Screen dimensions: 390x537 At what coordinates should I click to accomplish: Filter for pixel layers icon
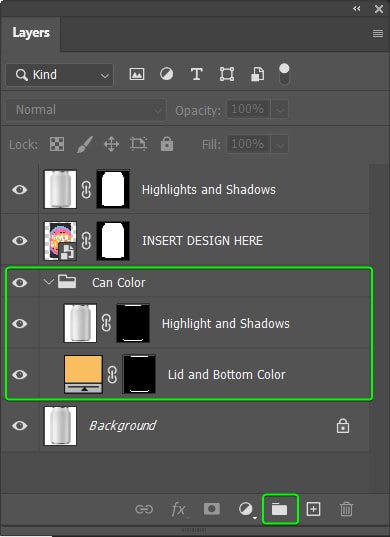pyautogui.click(x=137, y=74)
